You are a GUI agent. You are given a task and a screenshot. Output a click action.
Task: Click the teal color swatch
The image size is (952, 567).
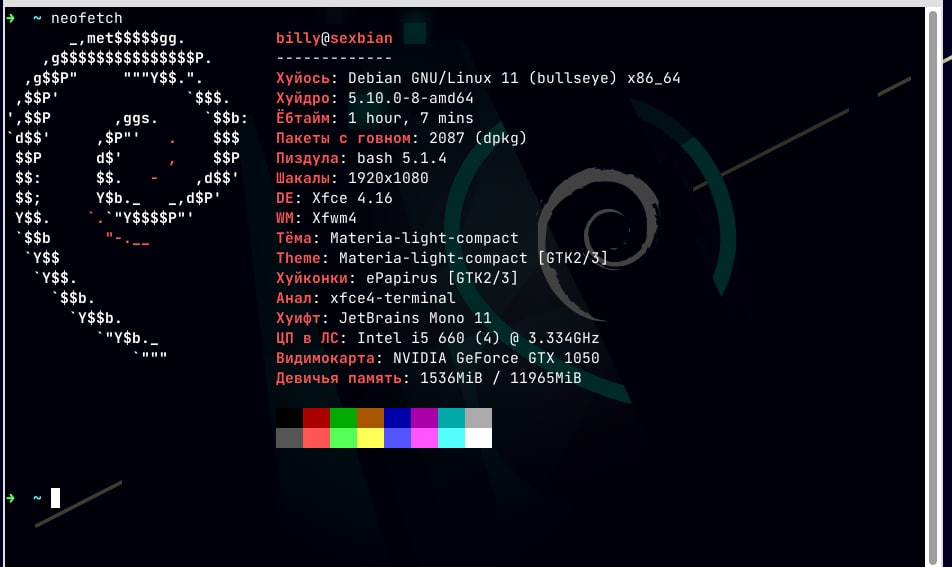coord(451,418)
